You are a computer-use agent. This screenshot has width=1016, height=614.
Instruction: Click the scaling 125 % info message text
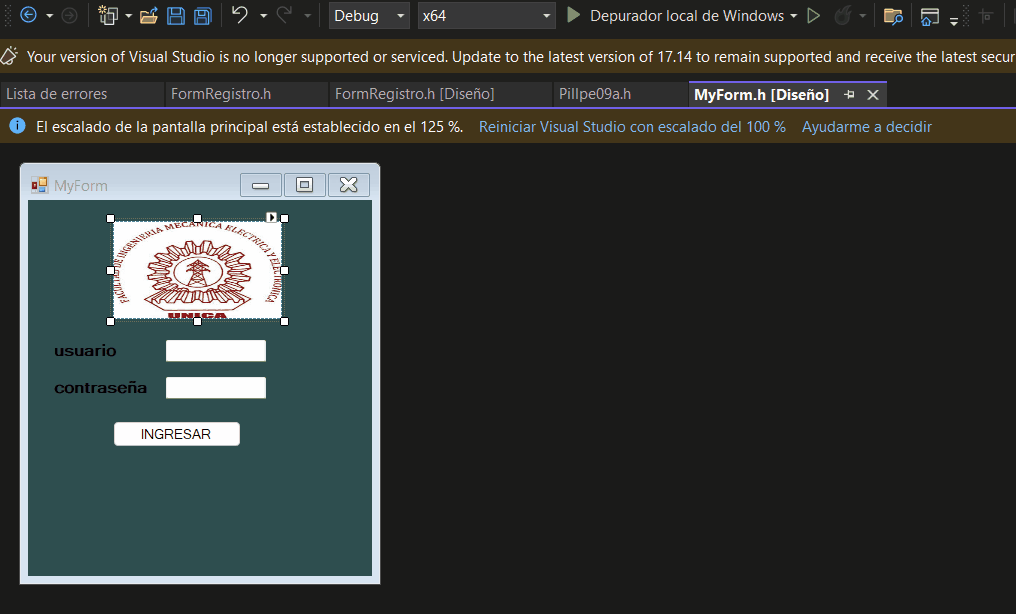(x=249, y=126)
